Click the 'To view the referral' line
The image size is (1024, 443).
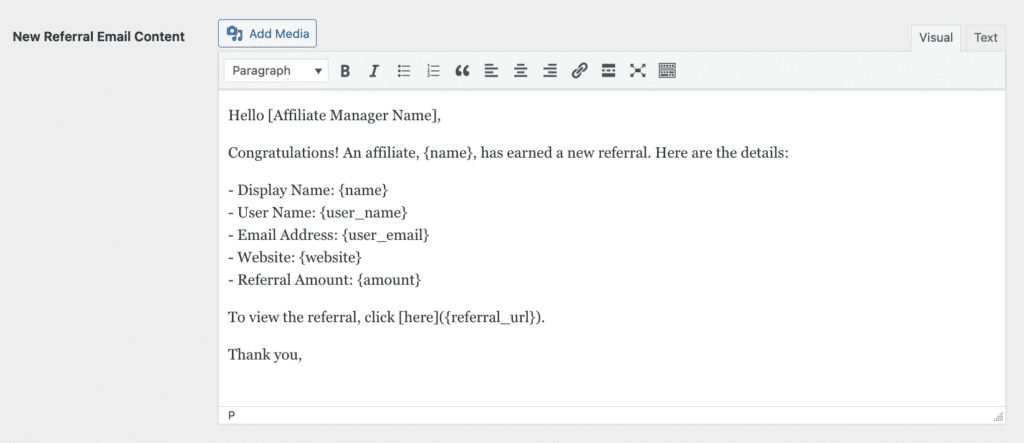pos(386,318)
